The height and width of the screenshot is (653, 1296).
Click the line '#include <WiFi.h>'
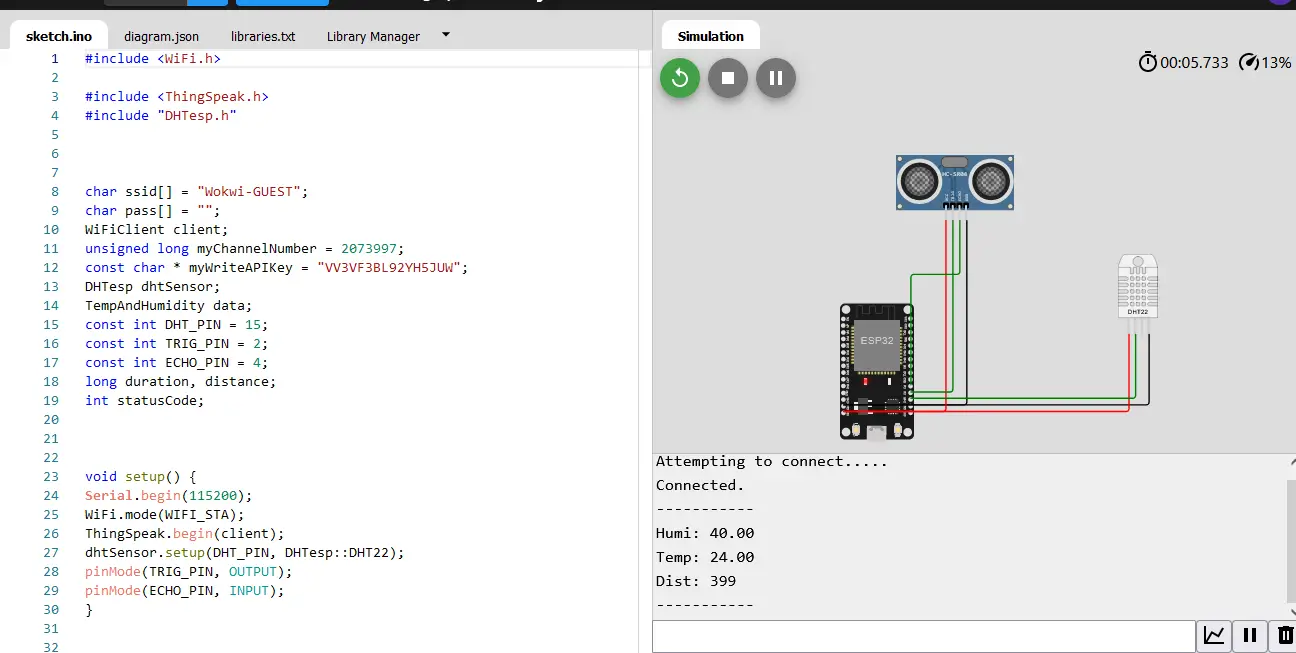click(153, 59)
